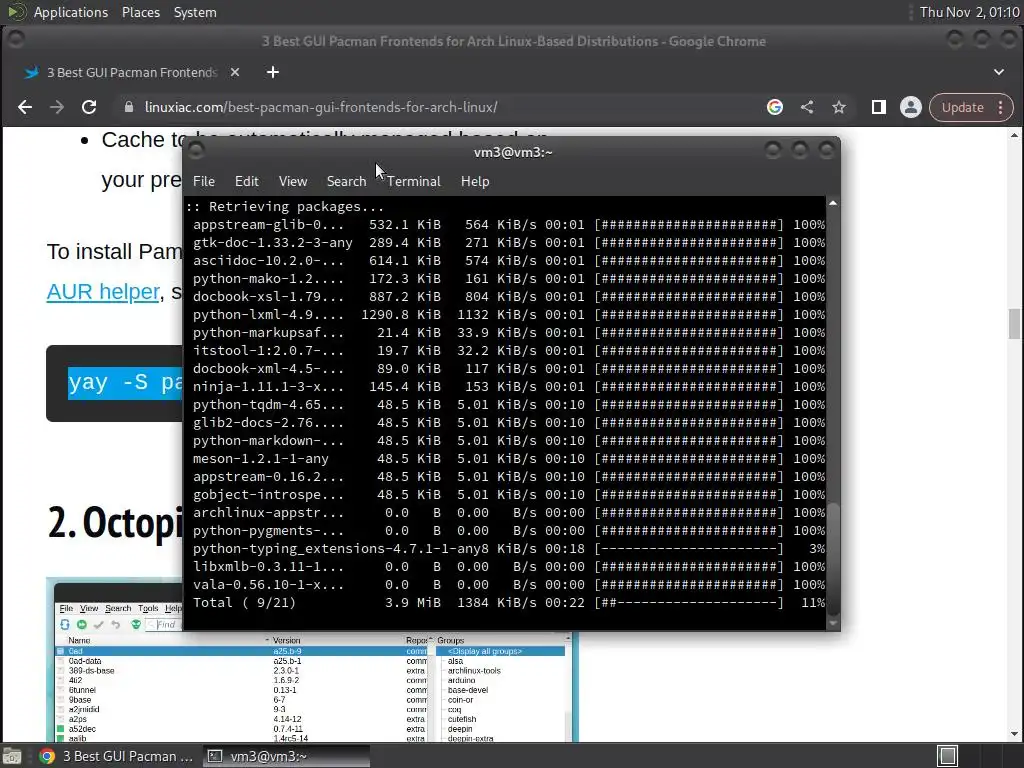Click the vm3@vm3:~ terminal title bar
The width and height of the screenshot is (1024, 768).
coord(513,152)
